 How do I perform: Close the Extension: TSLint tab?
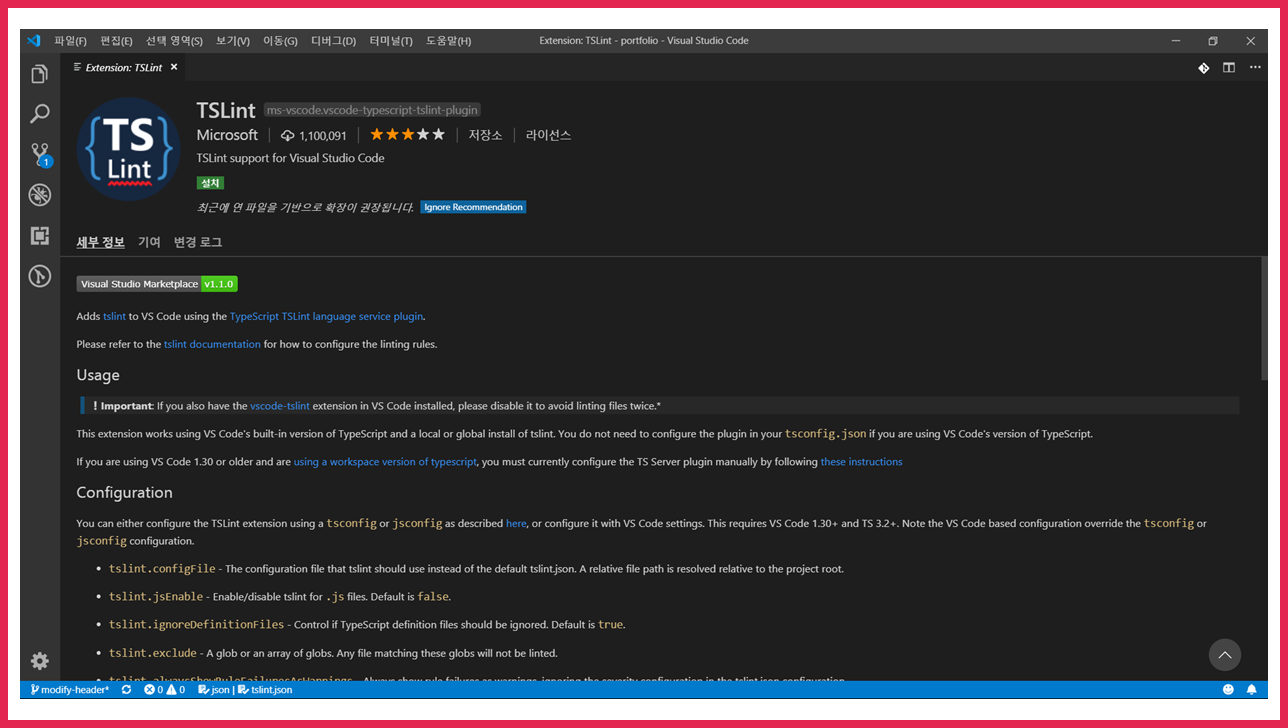173,68
